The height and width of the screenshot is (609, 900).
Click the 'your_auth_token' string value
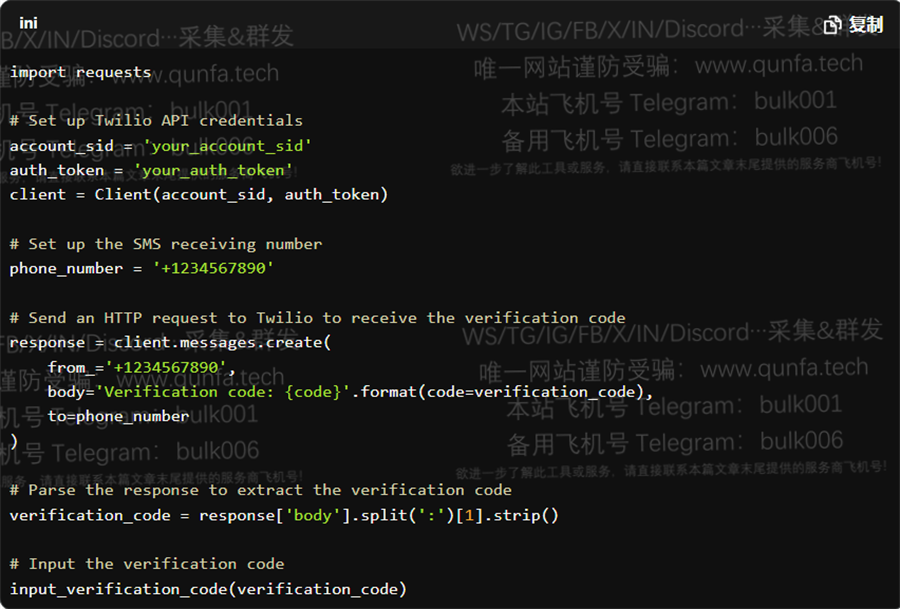pyautogui.click(x=213, y=170)
